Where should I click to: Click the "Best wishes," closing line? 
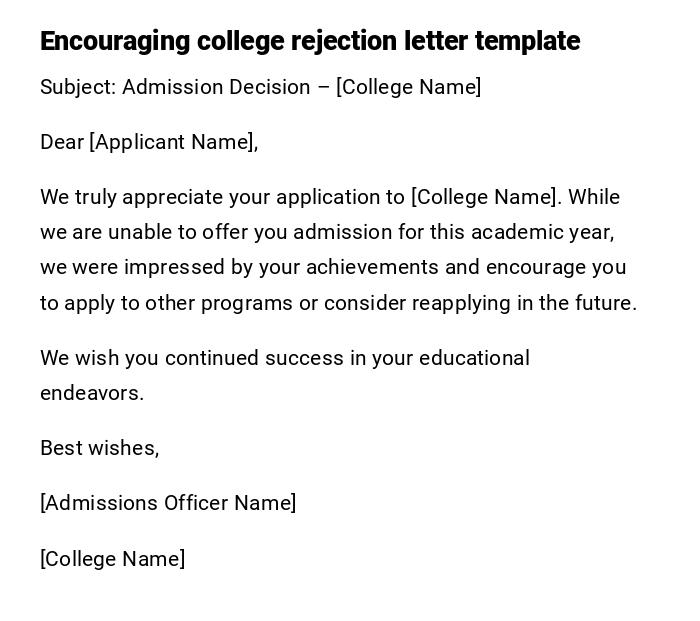[100, 448]
